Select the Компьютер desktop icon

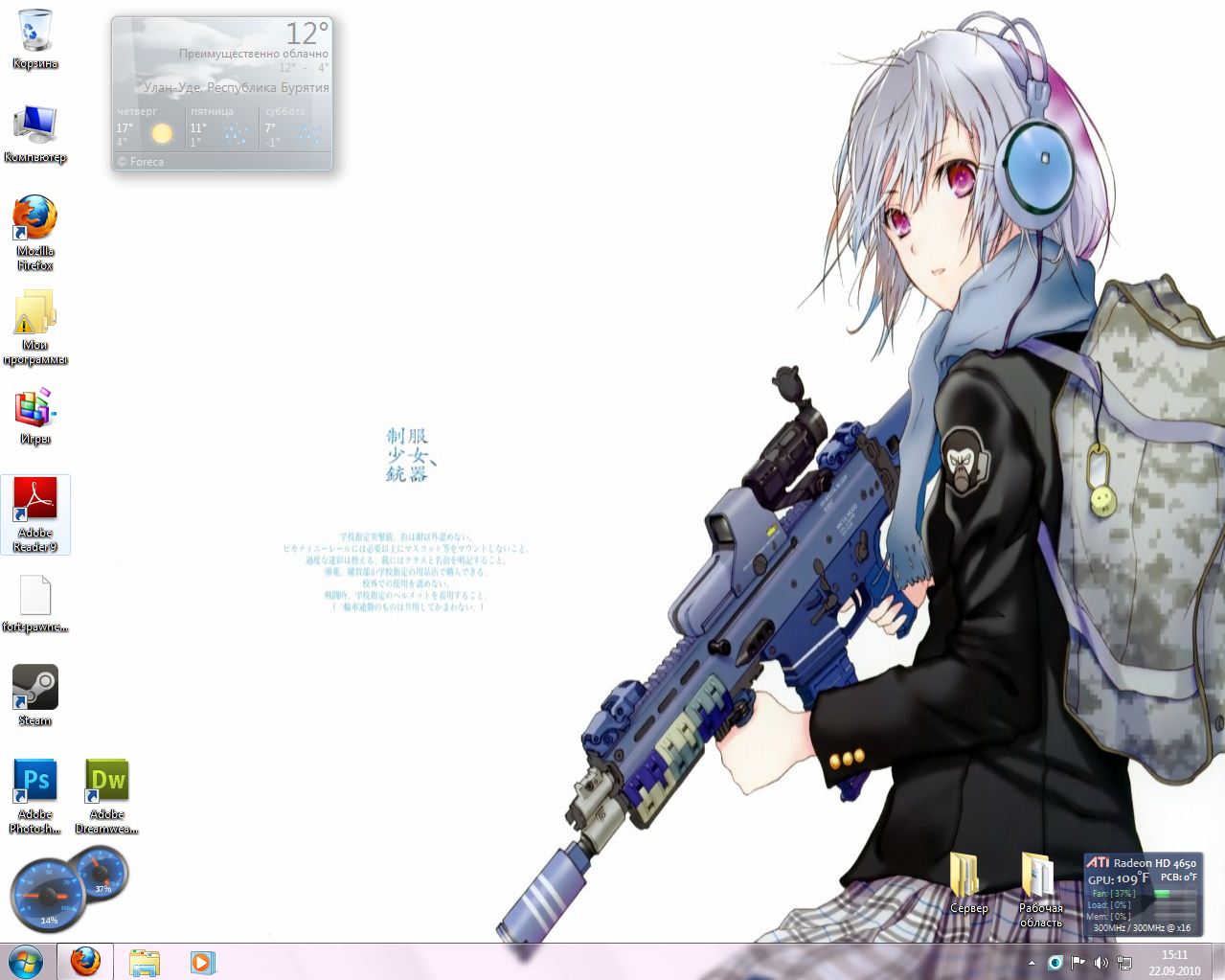click(35, 132)
